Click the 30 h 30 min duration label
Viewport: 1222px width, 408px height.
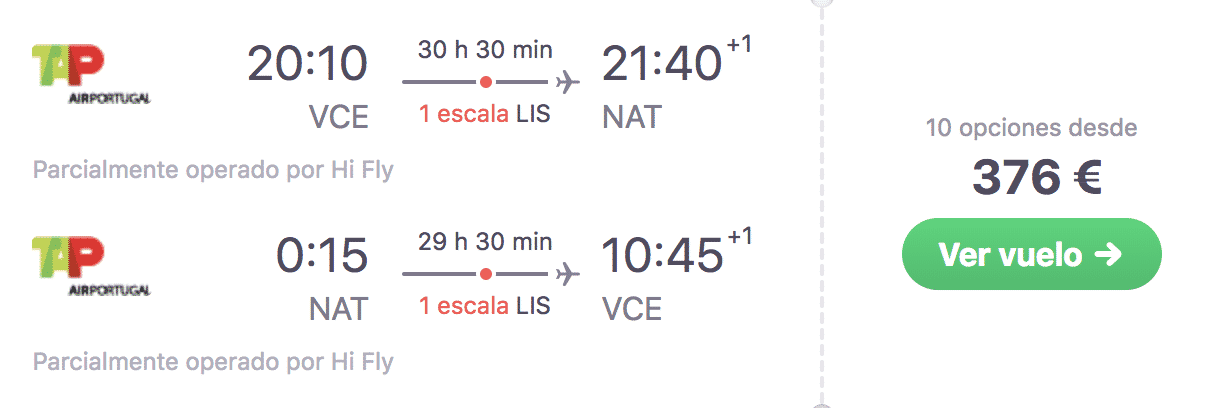click(485, 50)
